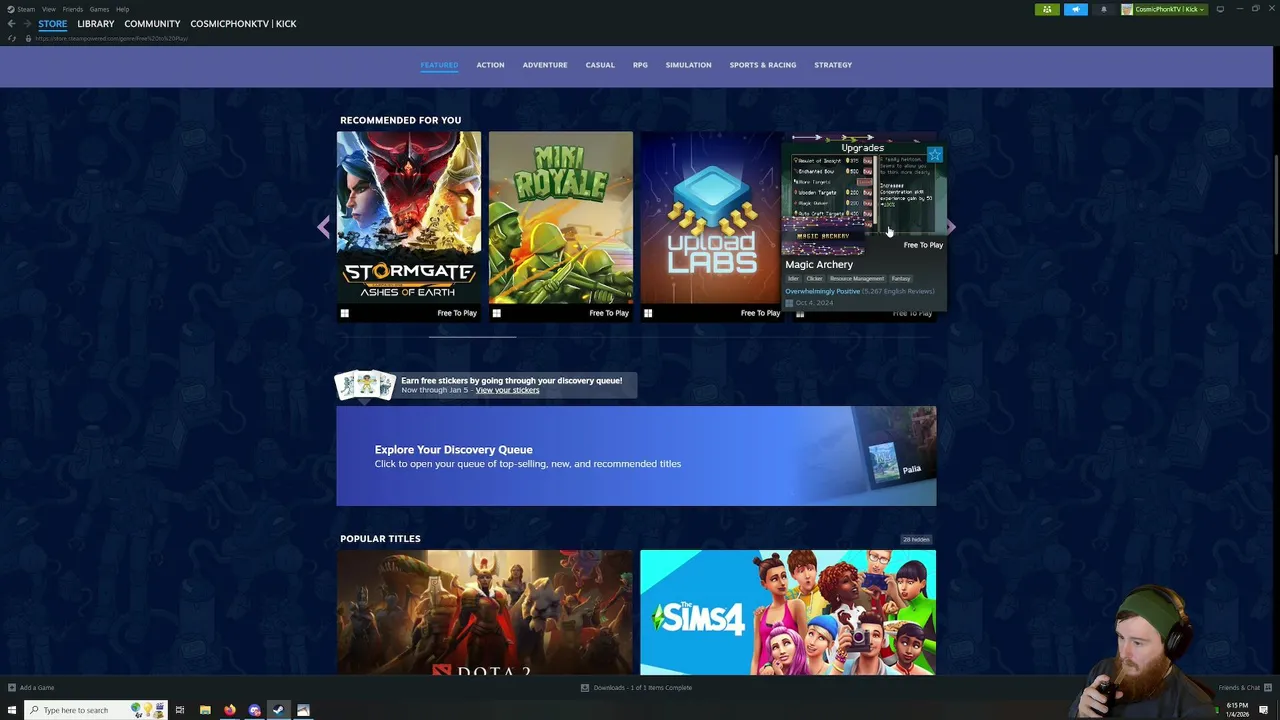This screenshot has height=720, width=1280.
Task: Select the SIMULATION genre tab
Action: (689, 65)
